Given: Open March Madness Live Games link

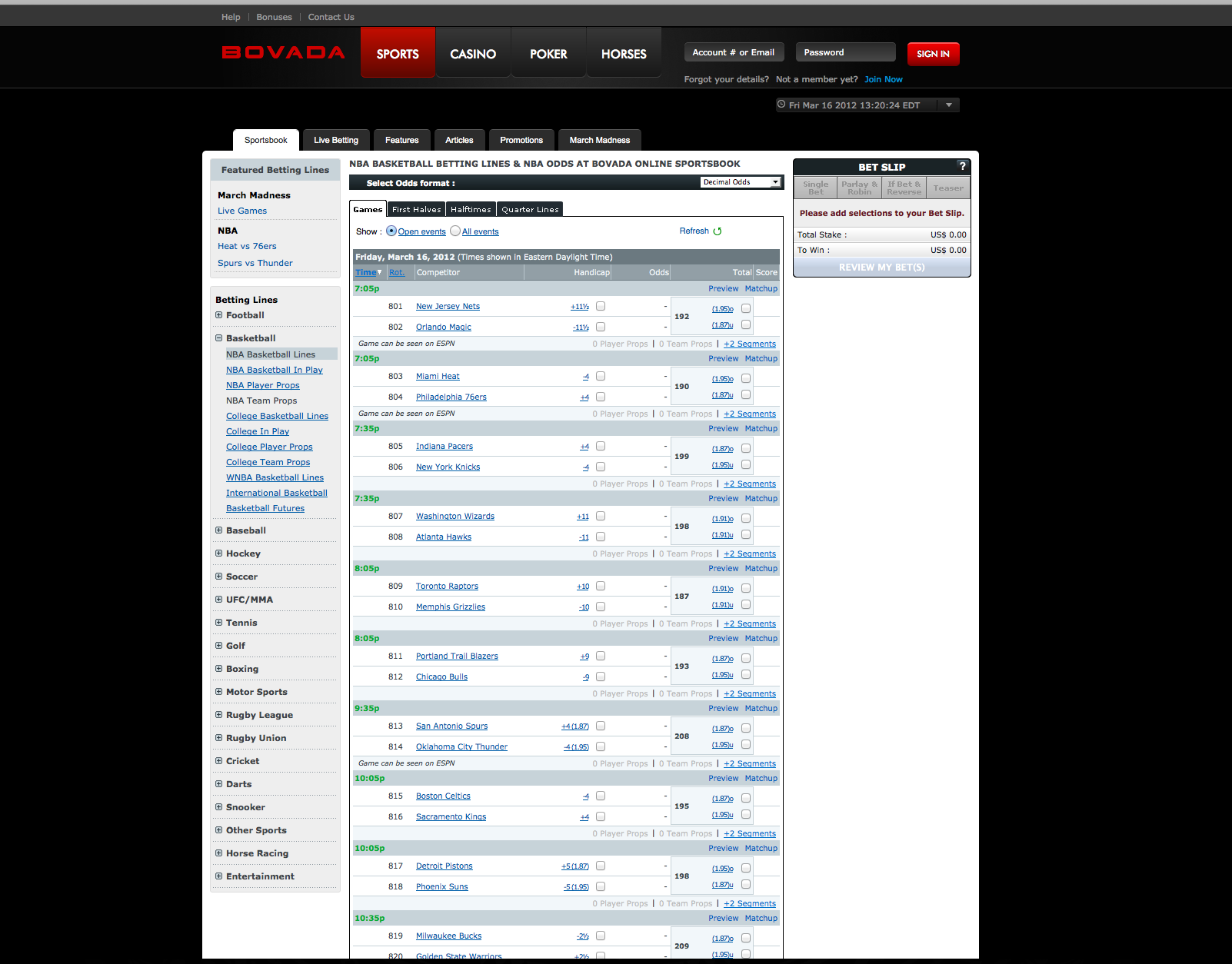Looking at the screenshot, I should 242,211.
